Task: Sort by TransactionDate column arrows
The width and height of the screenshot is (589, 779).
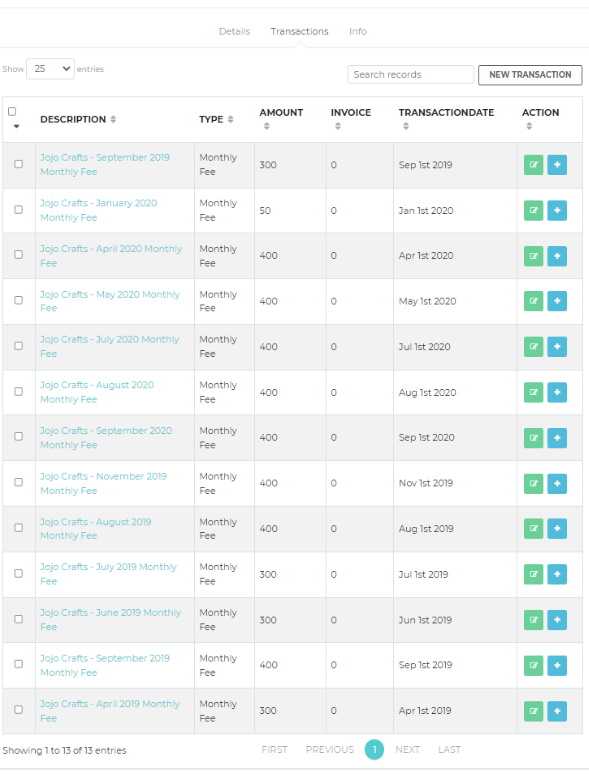Action: tap(406, 126)
